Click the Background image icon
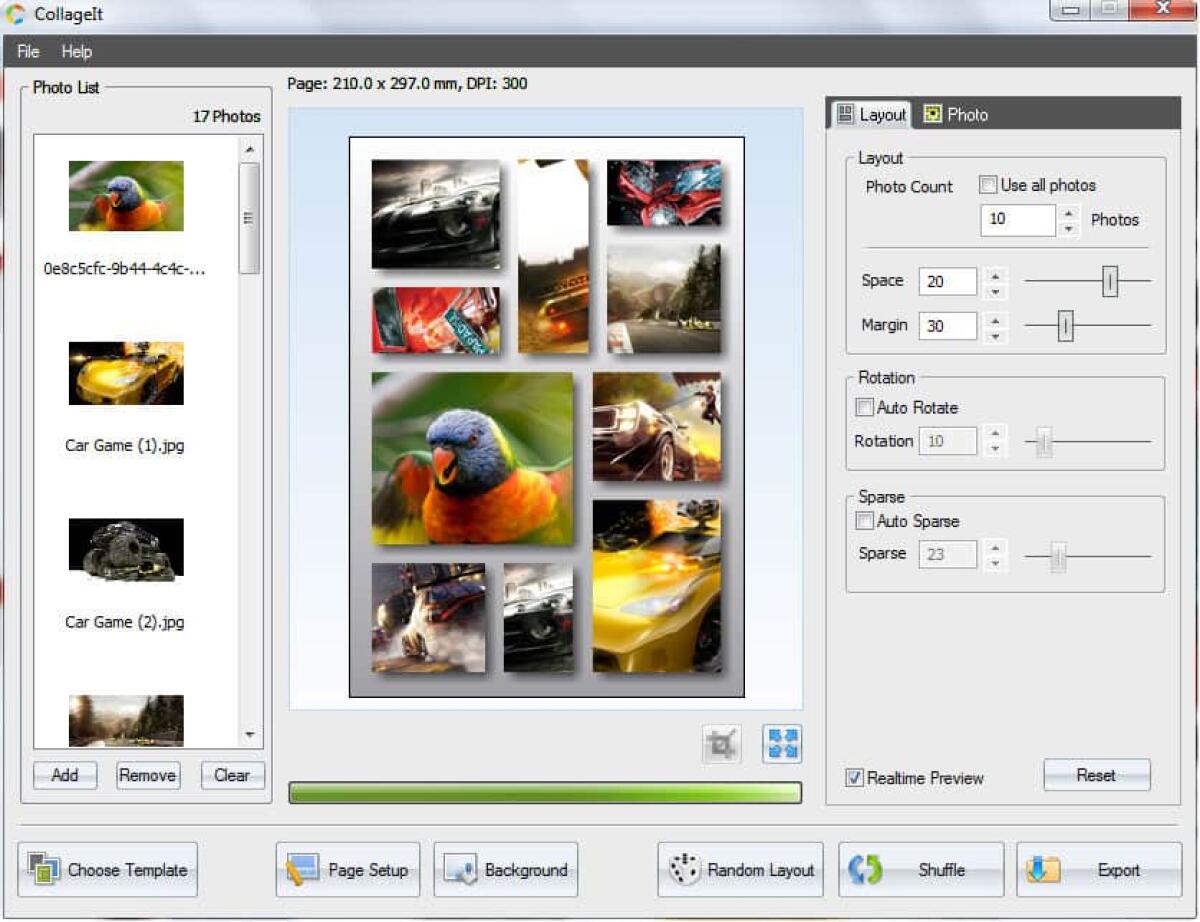Image resolution: width=1200 pixels, height=922 pixels. (x=458, y=869)
